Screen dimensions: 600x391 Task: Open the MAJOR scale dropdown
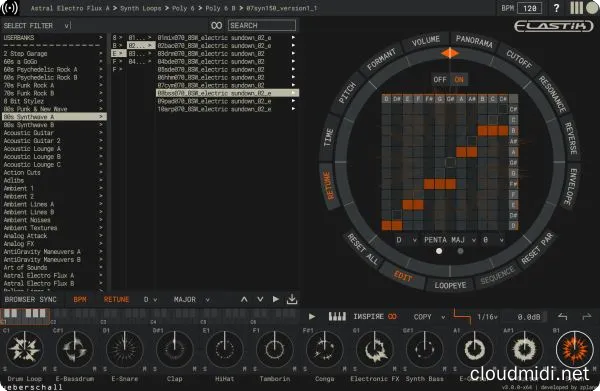click(x=192, y=300)
